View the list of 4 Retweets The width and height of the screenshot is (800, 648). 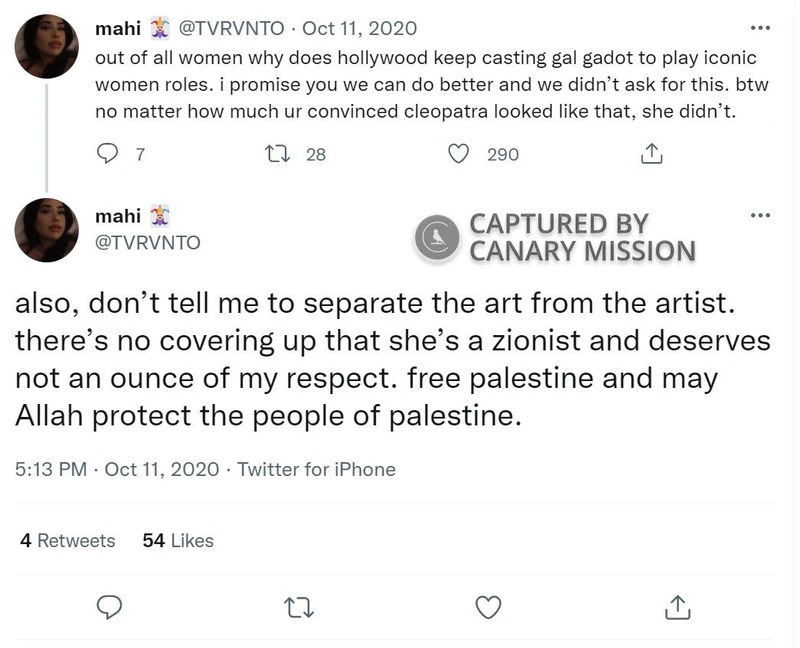coord(67,540)
